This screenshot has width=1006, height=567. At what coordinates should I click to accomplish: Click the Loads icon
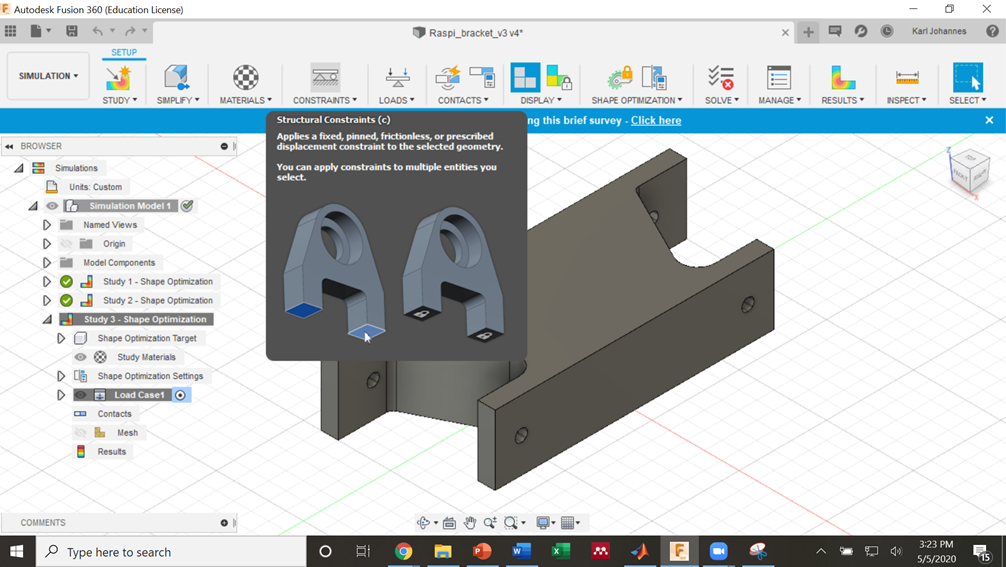[x=398, y=78]
